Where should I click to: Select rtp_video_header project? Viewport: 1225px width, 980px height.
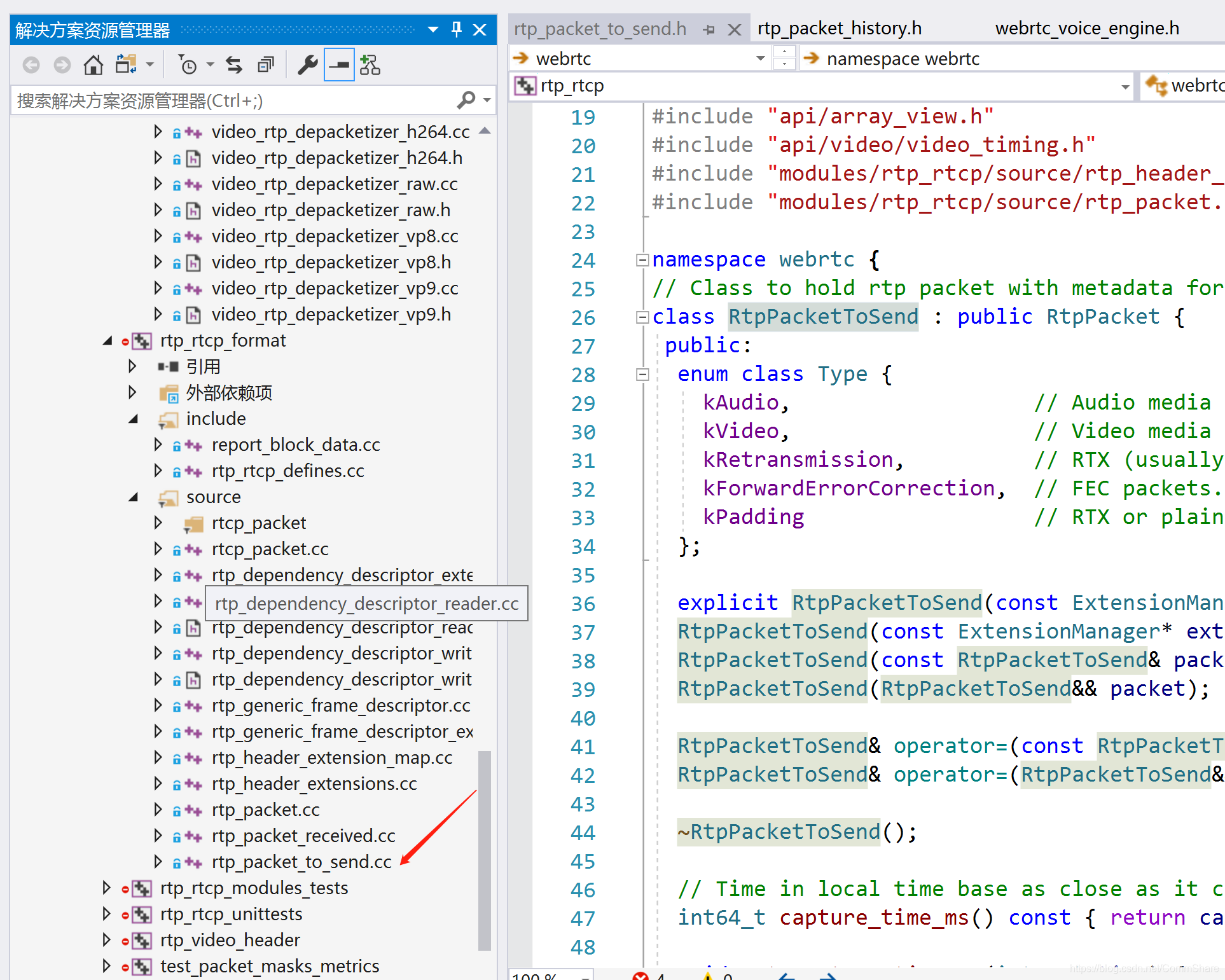(x=230, y=940)
